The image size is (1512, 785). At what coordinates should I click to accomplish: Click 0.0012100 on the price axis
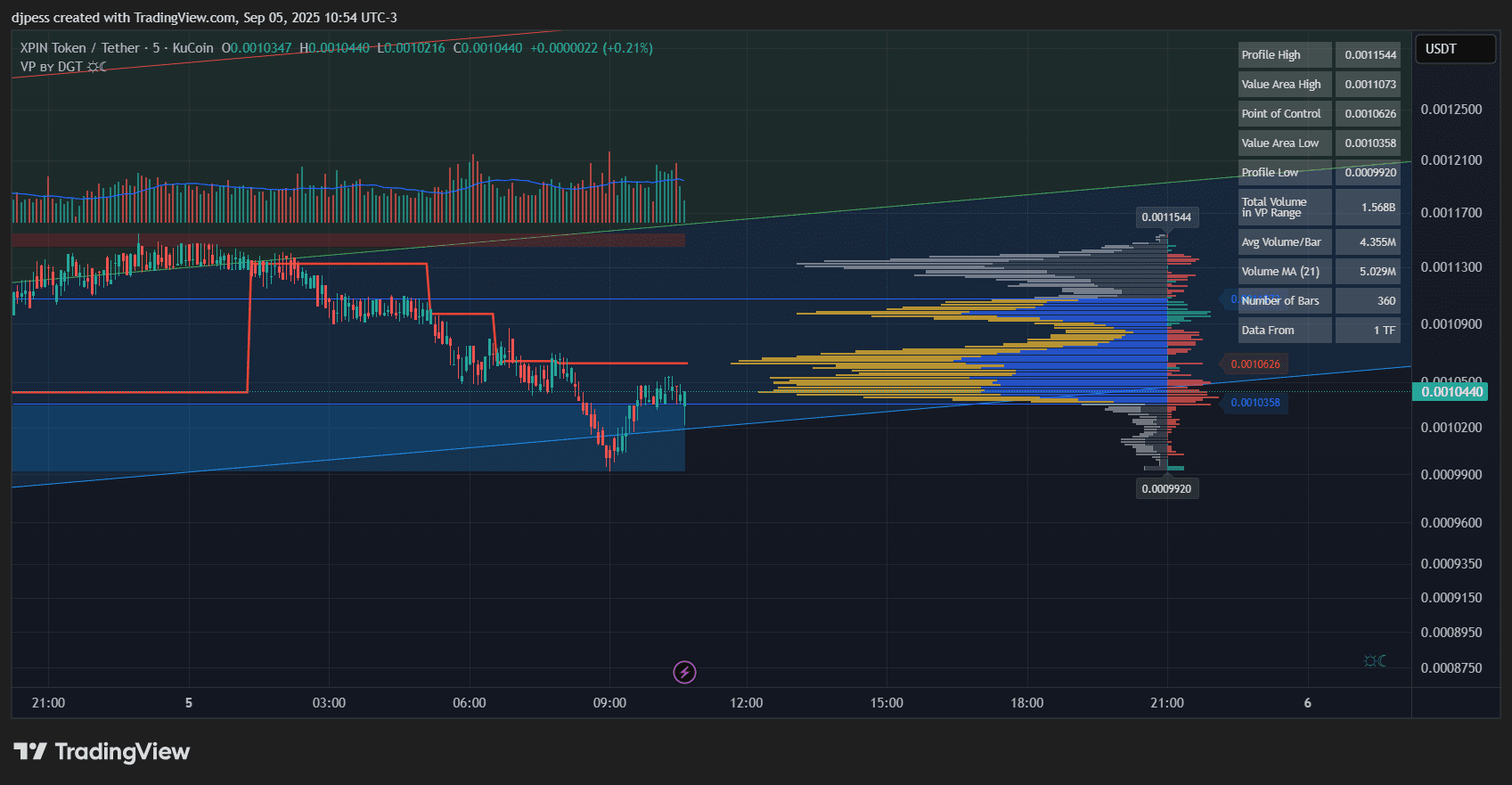coord(1451,159)
